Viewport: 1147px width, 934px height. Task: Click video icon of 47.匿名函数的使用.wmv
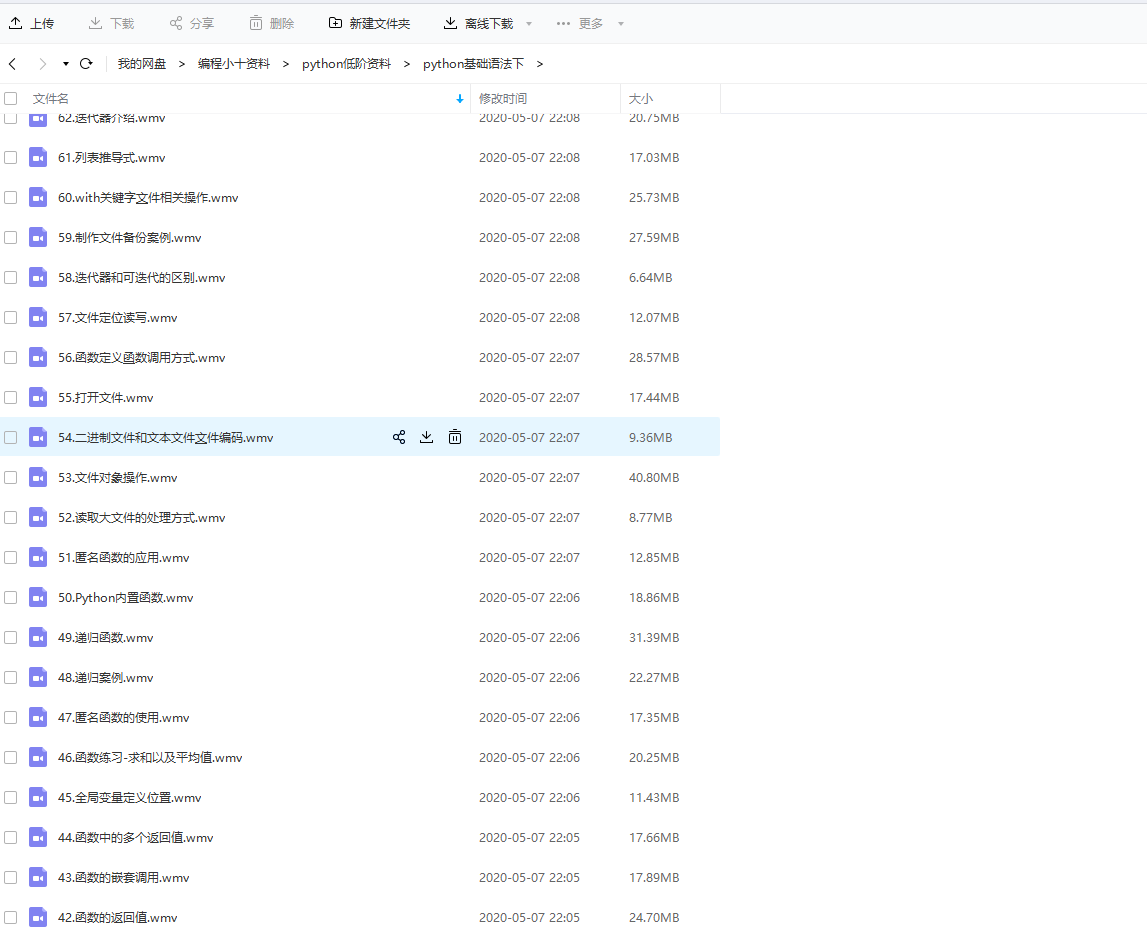point(38,718)
